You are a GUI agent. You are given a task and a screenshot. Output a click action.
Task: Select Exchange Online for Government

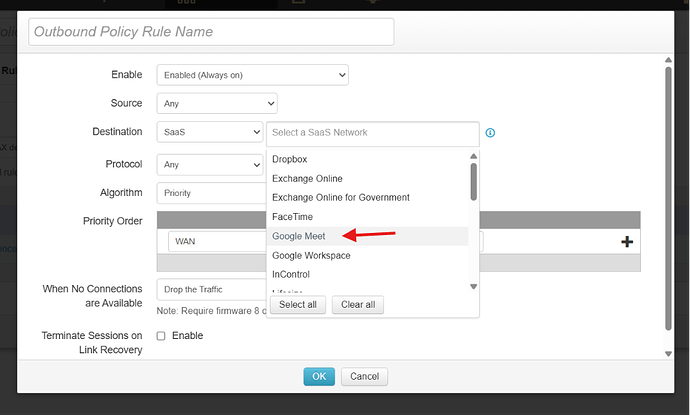pyautogui.click(x=367, y=198)
